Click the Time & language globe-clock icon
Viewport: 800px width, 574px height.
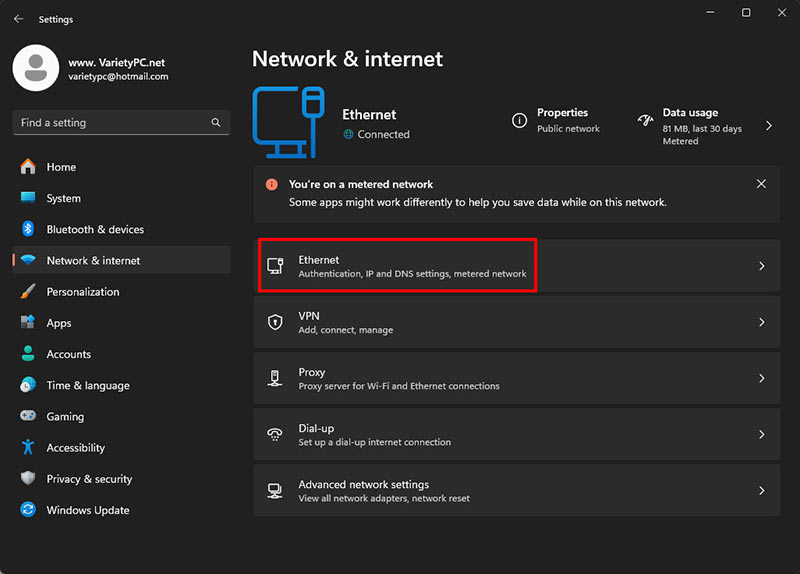pyautogui.click(x=28, y=385)
